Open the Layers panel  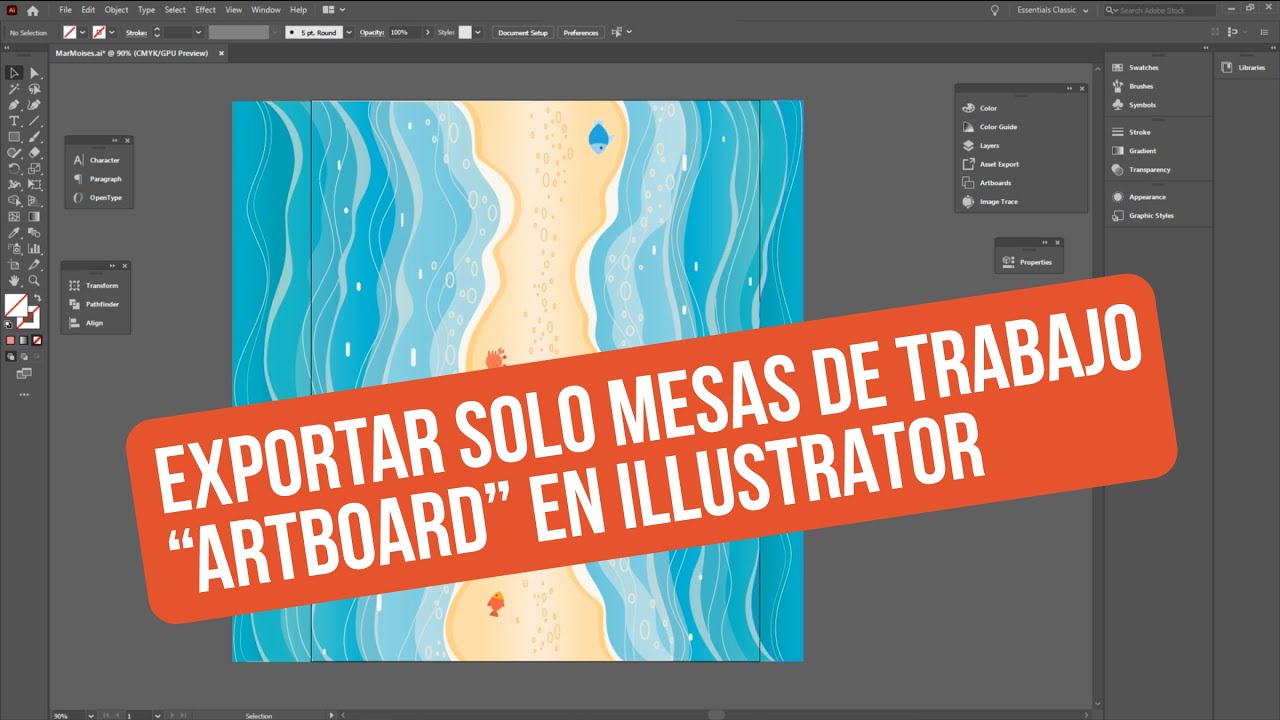click(989, 145)
